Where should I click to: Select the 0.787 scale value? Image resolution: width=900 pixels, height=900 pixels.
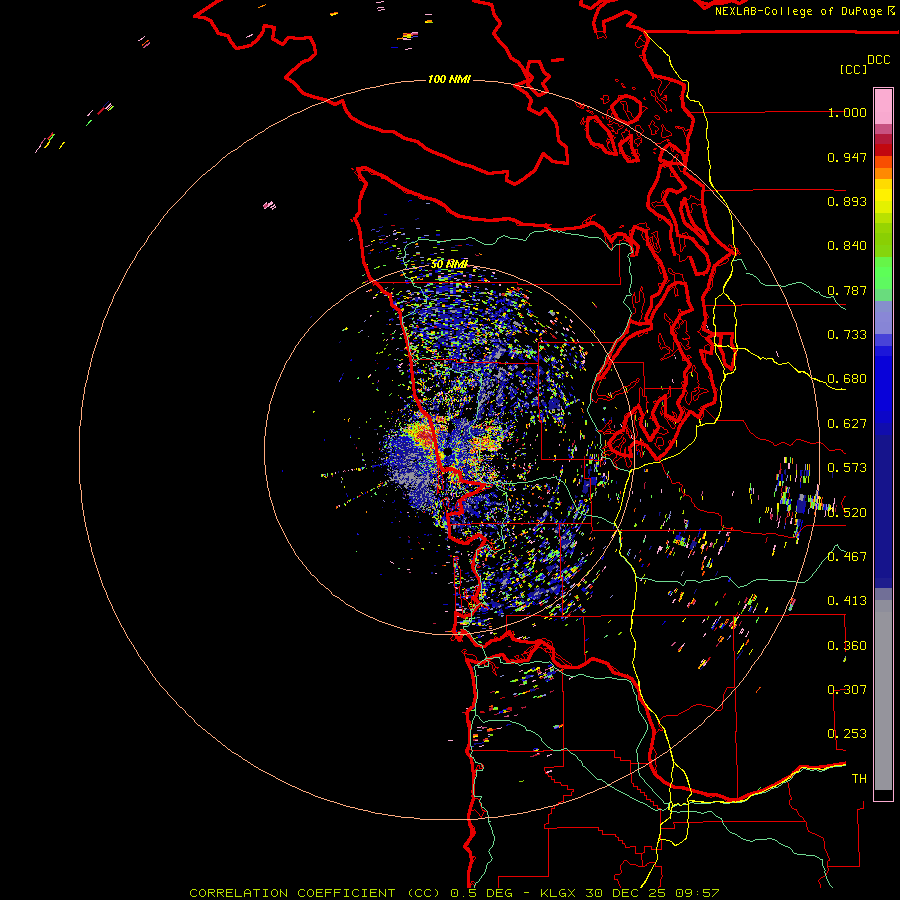pyautogui.click(x=847, y=290)
